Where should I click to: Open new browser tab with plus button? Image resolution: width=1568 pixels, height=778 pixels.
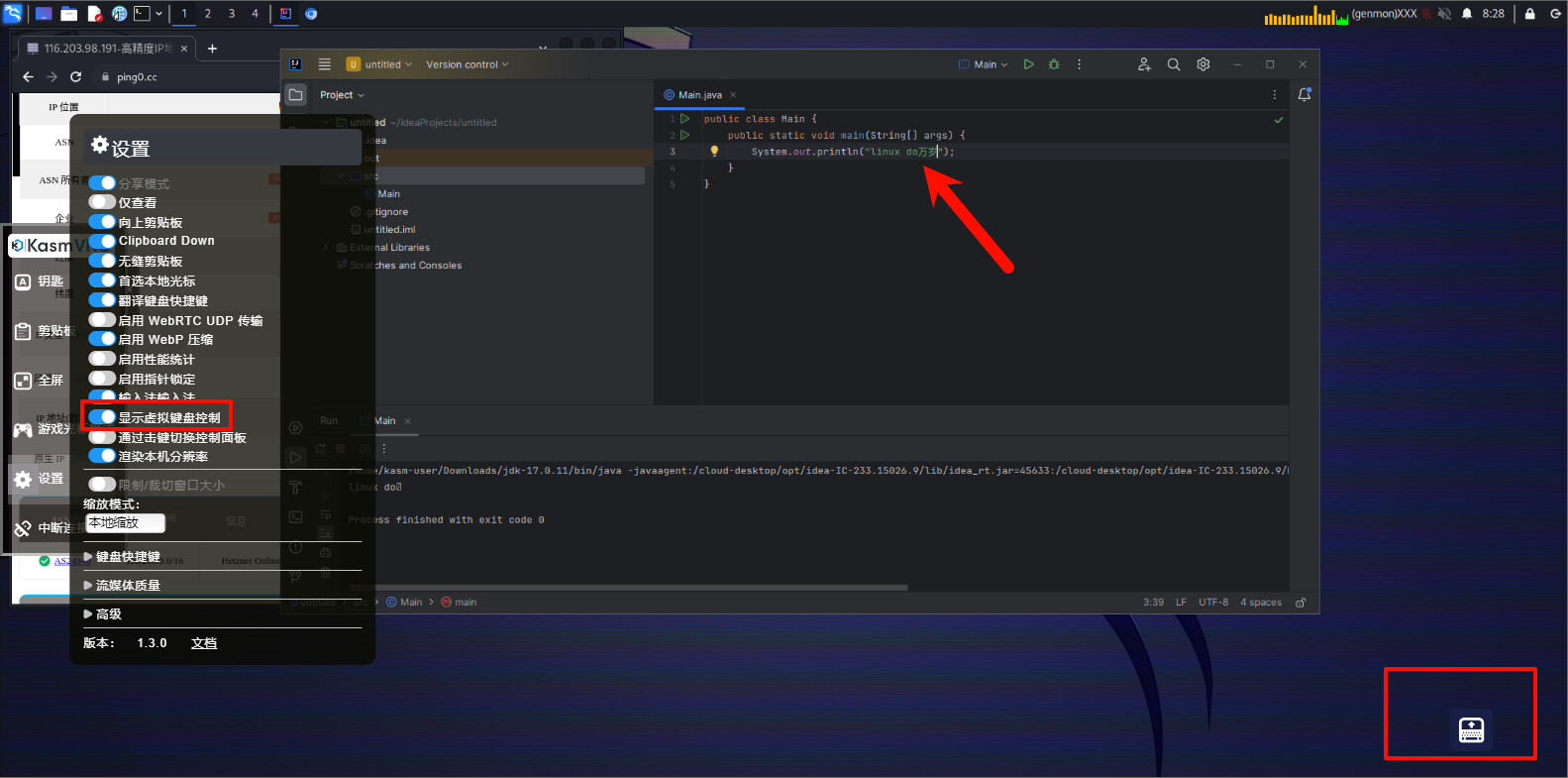[212, 48]
